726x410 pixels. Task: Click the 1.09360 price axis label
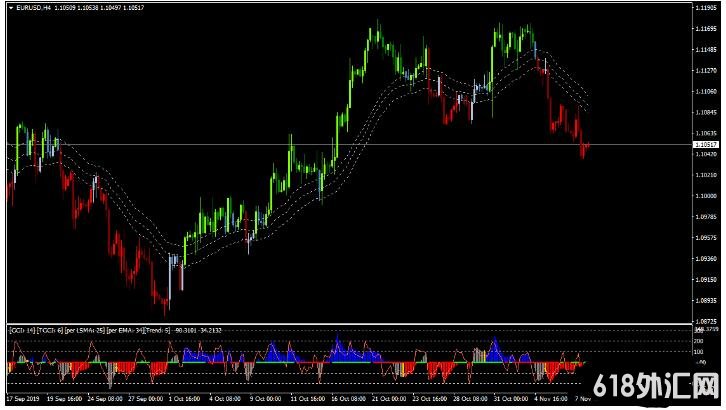click(x=706, y=258)
